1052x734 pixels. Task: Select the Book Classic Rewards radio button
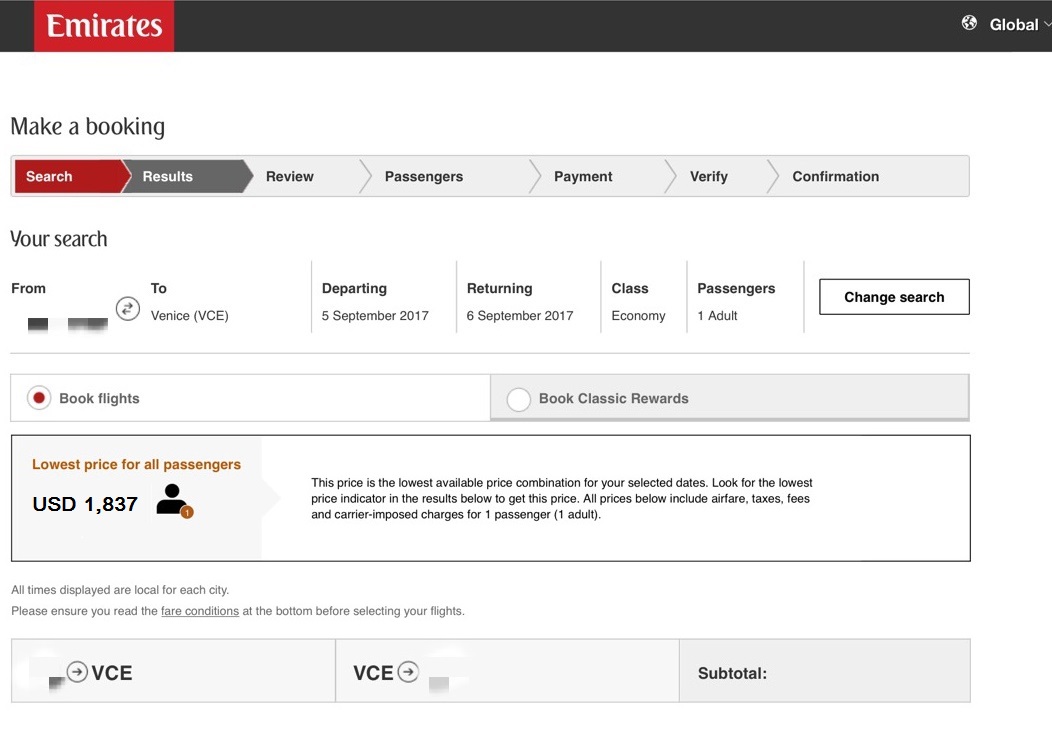[x=518, y=399]
